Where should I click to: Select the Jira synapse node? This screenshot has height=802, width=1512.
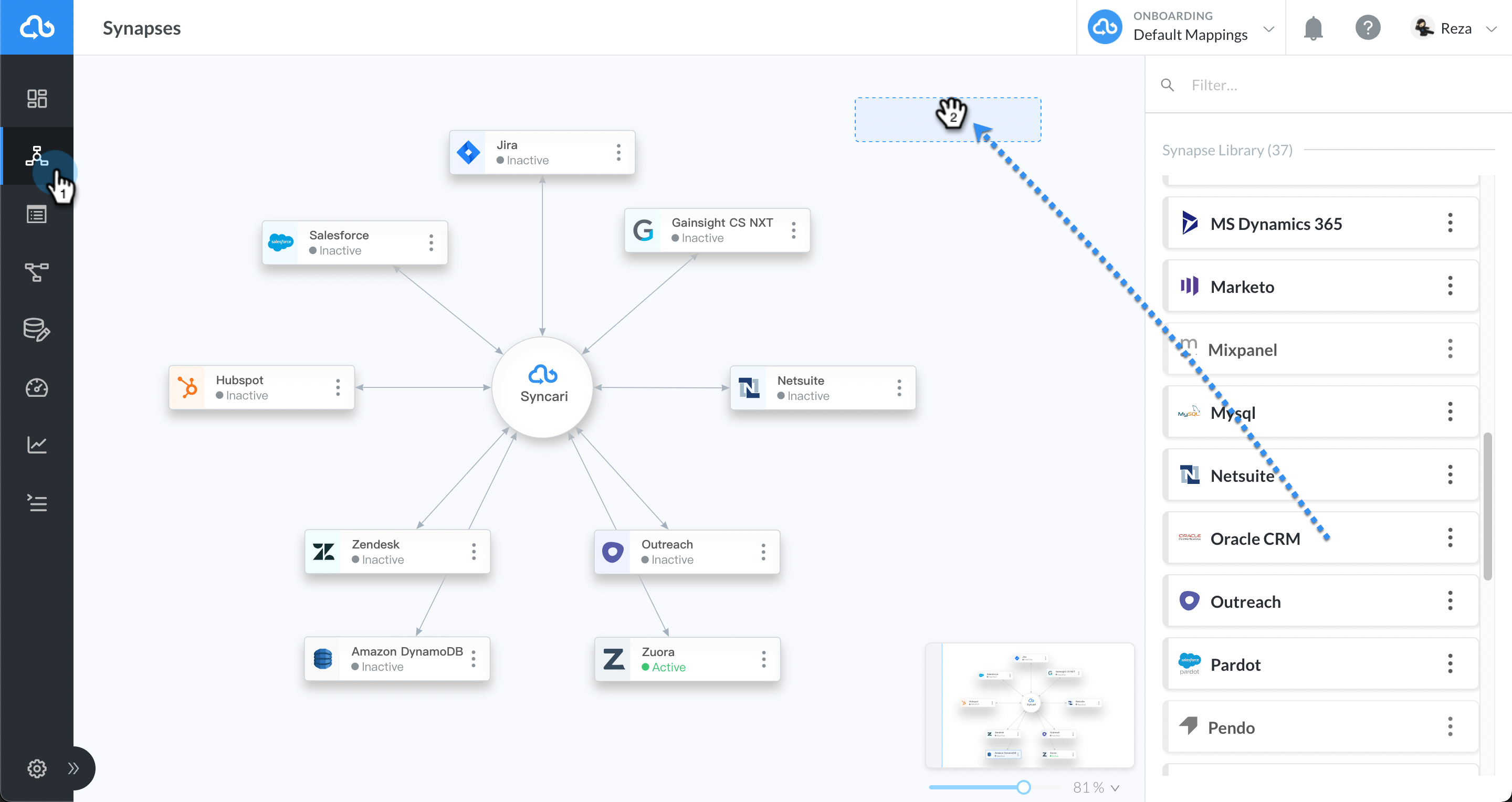[542, 152]
